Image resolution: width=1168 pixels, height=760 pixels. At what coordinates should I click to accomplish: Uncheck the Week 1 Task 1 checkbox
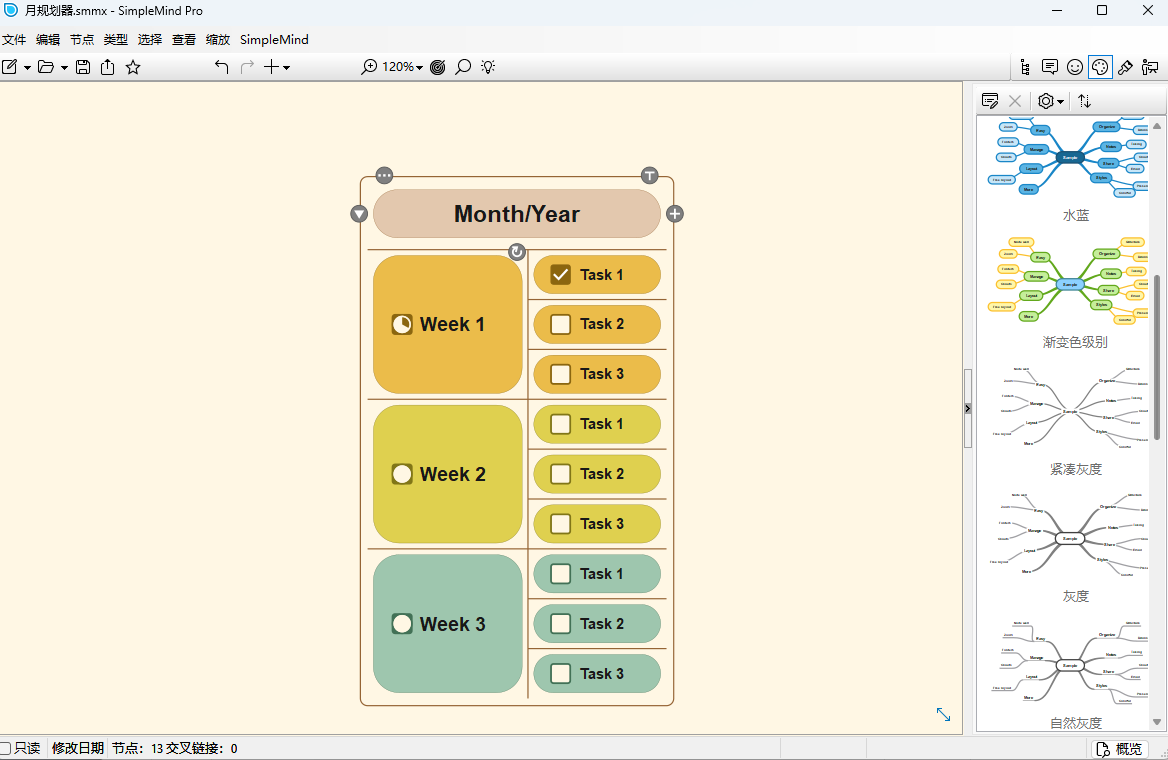[560, 275]
